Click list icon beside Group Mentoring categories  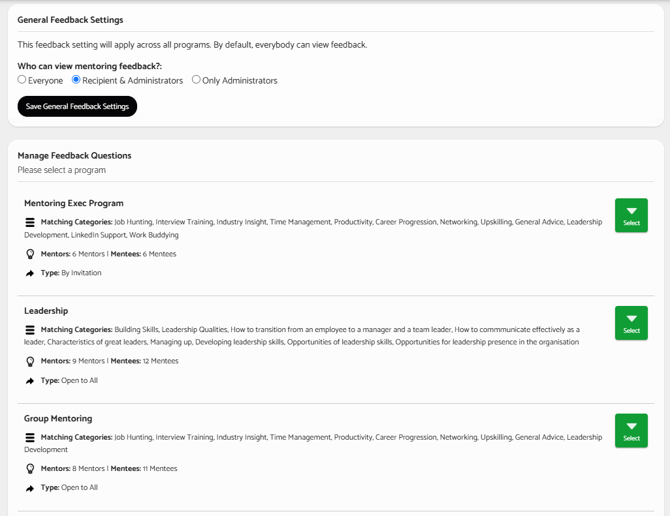[x=30, y=437]
